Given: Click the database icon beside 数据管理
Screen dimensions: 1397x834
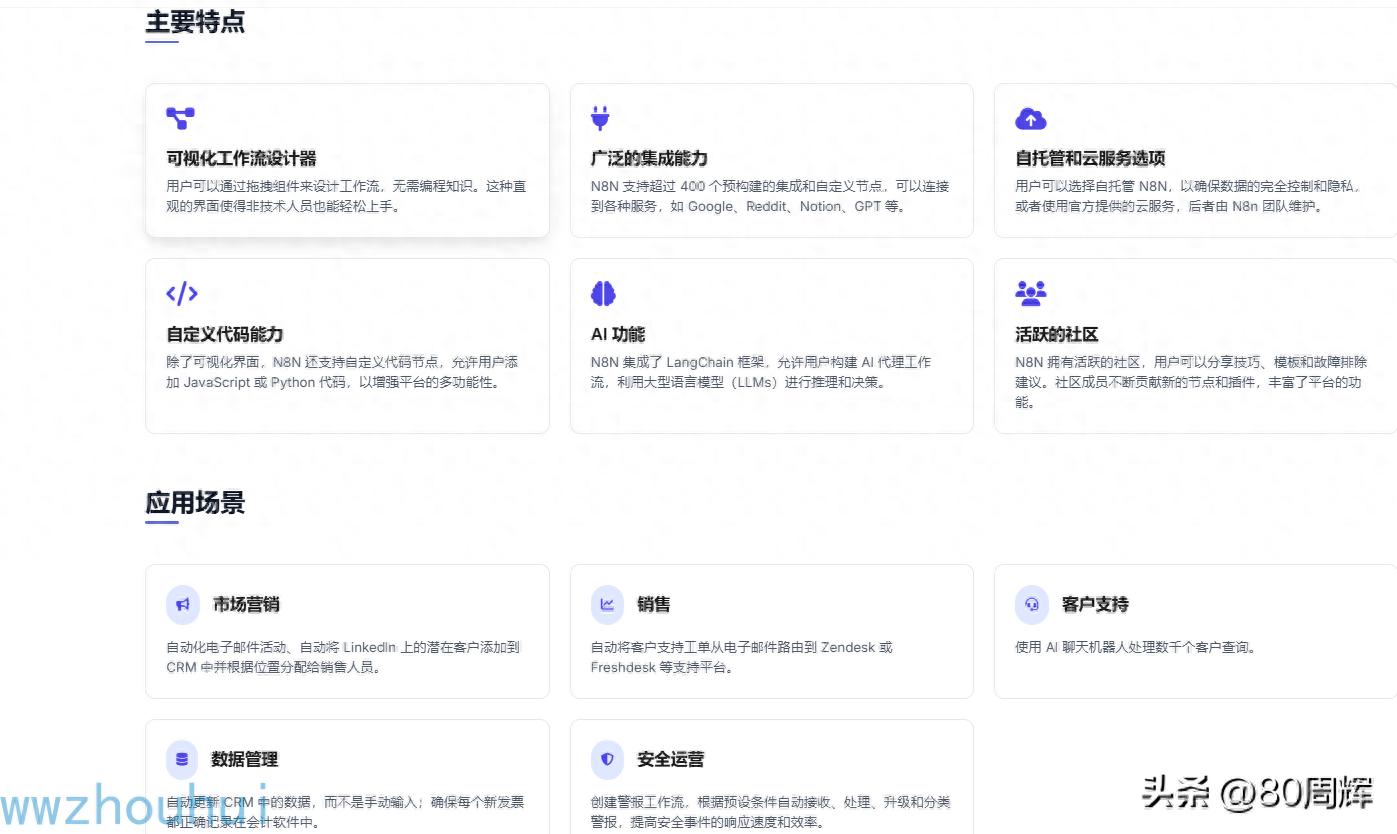Looking at the screenshot, I should coord(182,759).
